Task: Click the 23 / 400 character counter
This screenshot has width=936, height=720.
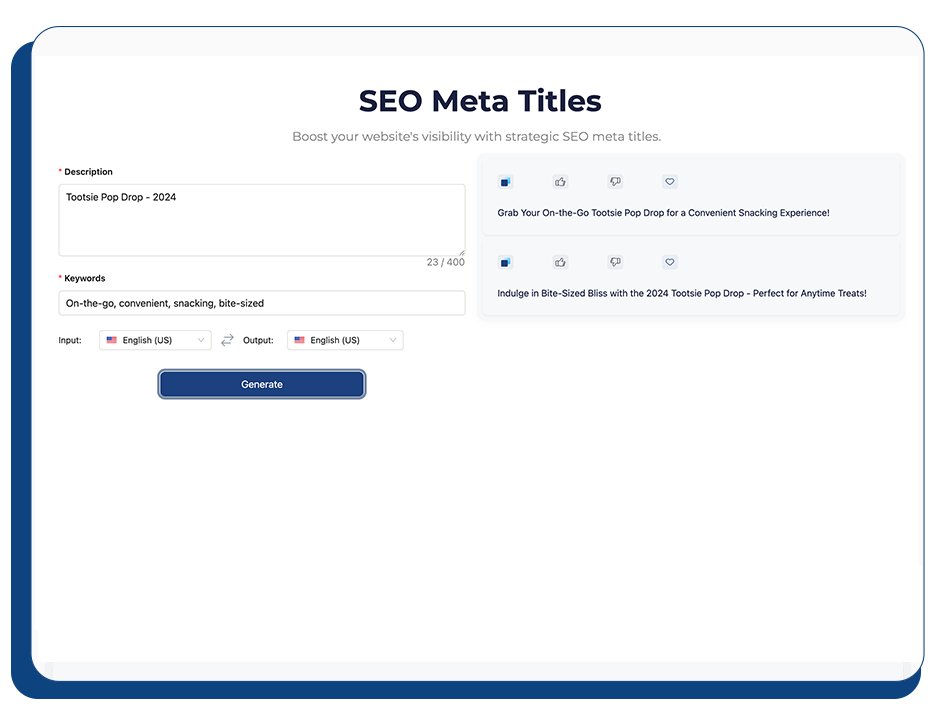Action: pos(445,263)
